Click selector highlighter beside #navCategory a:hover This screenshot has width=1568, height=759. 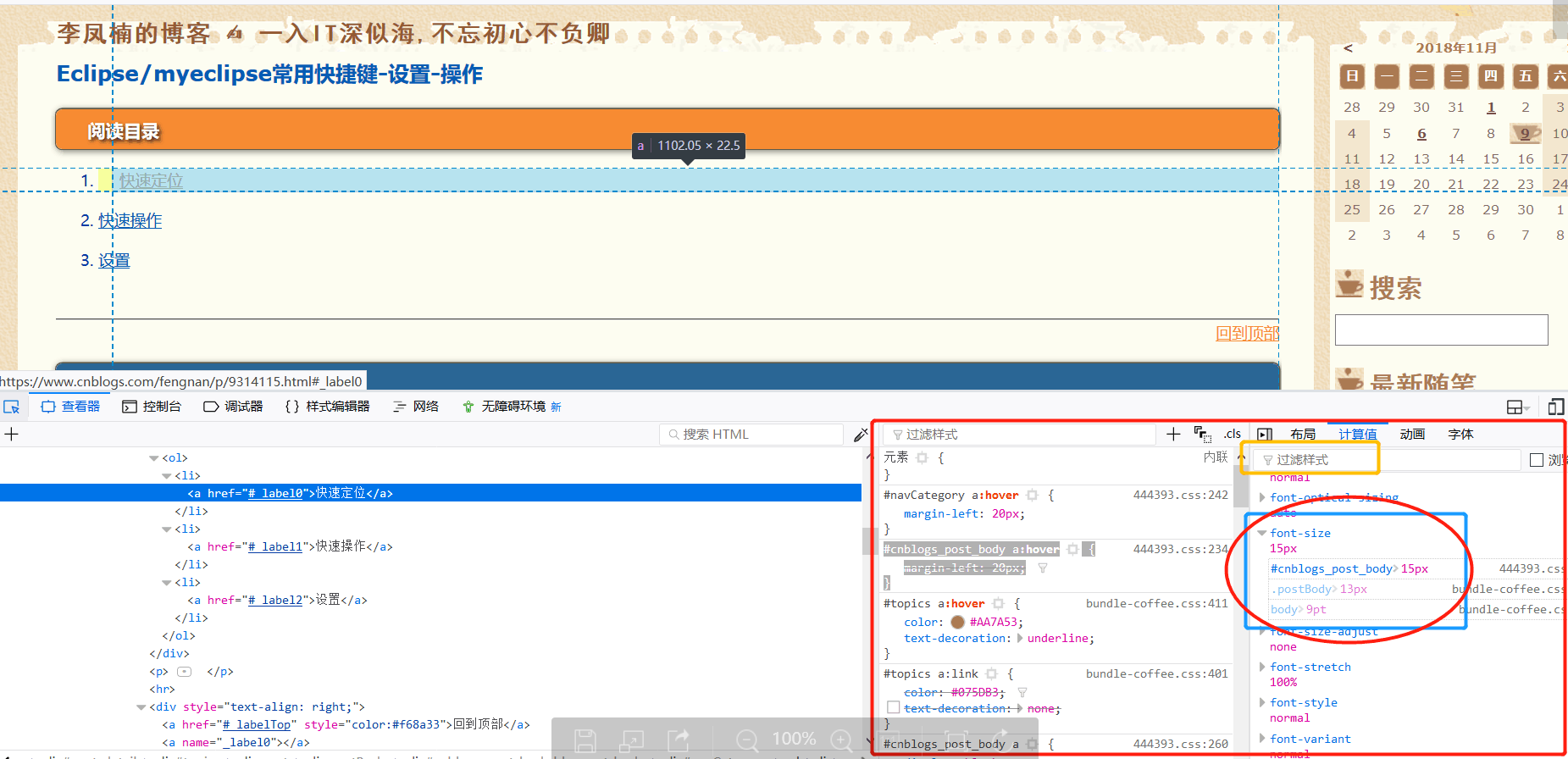[x=1032, y=496]
